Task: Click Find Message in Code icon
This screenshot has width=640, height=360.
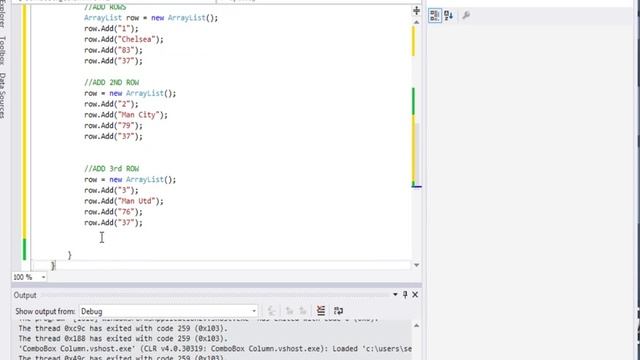Action: (x=271, y=311)
